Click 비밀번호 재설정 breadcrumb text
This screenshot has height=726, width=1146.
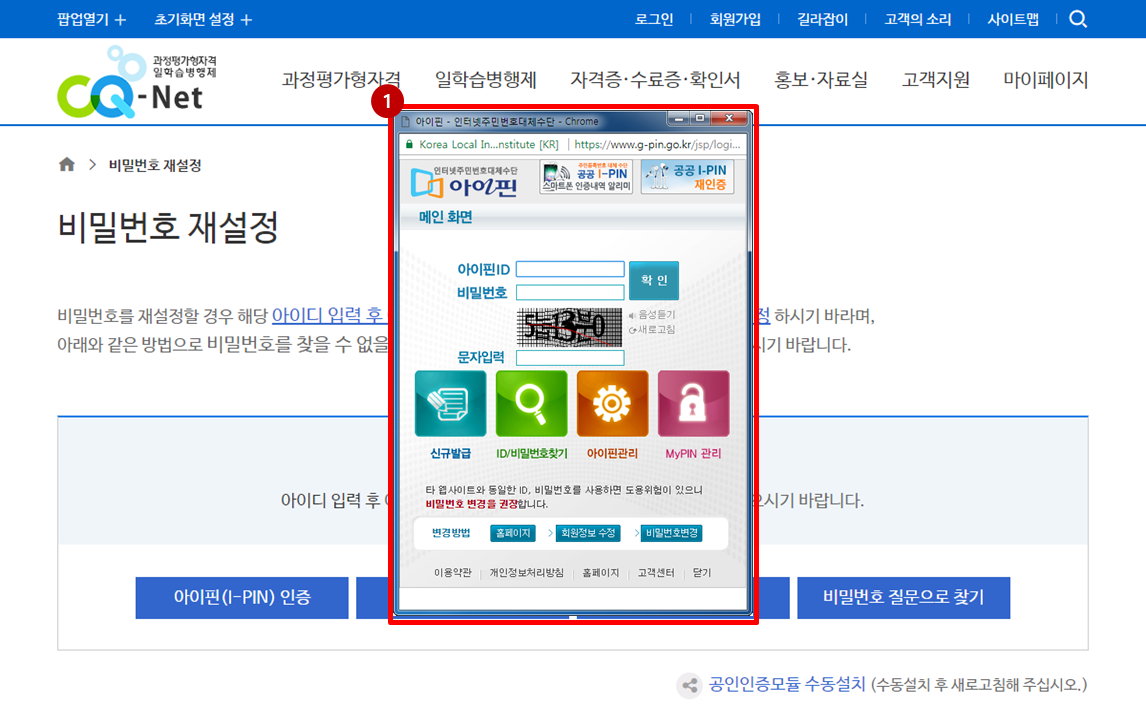(x=155, y=165)
